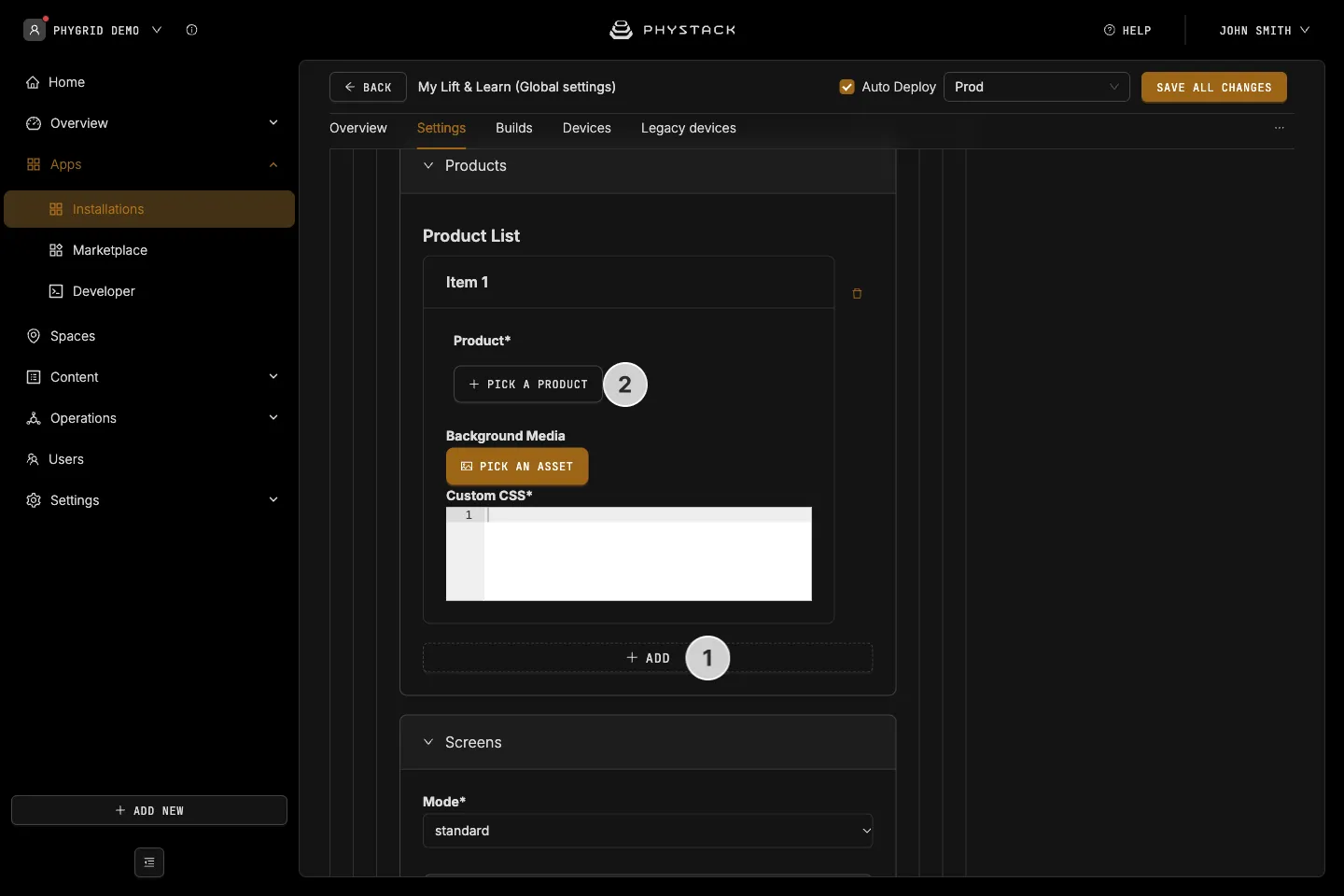The height and width of the screenshot is (896, 1344).
Task: Click the Home icon in sidebar
Action: tap(33, 82)
